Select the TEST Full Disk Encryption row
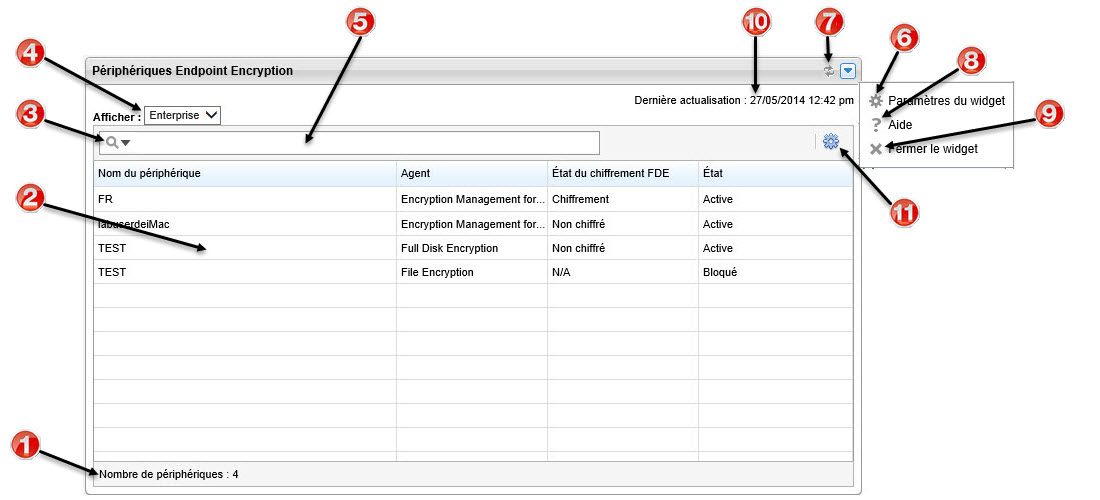Viewport: 1100px width, 500px height. 245,248
